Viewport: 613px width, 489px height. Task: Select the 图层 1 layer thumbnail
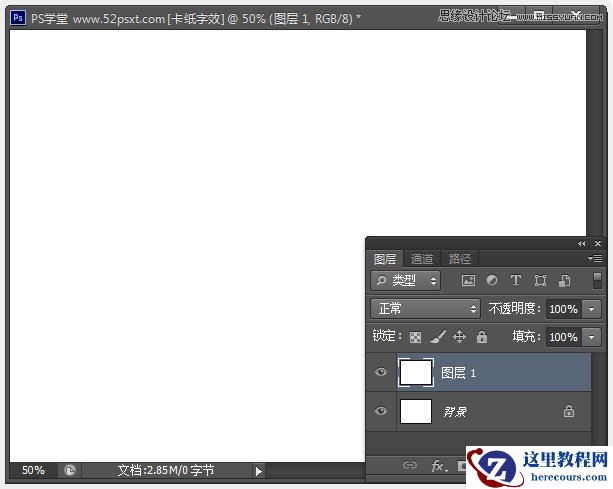[x=416, y=372]
